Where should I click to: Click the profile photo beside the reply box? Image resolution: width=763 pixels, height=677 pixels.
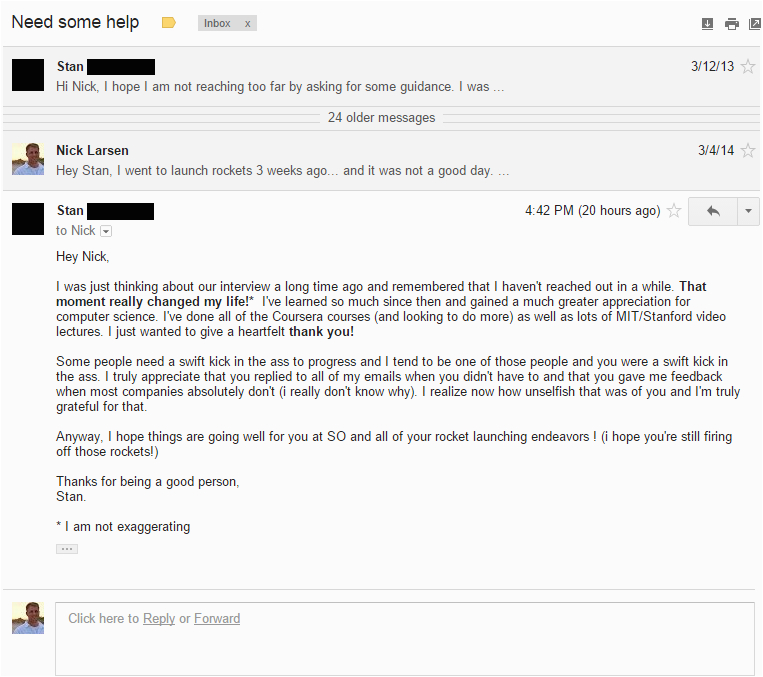click(28, 617)
